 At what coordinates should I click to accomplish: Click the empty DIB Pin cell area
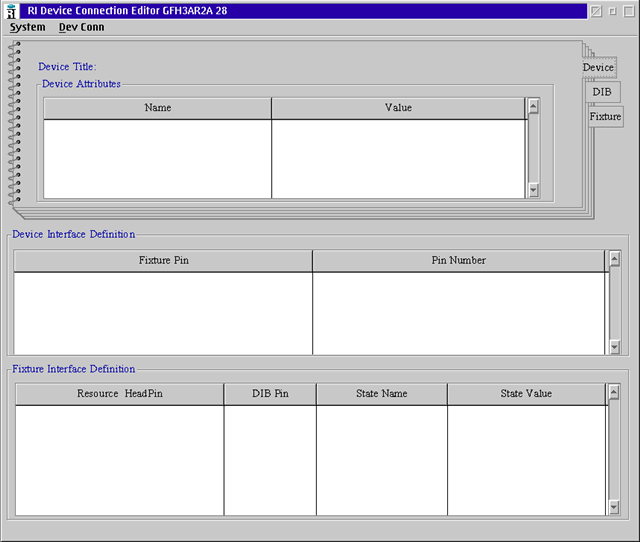270,460
